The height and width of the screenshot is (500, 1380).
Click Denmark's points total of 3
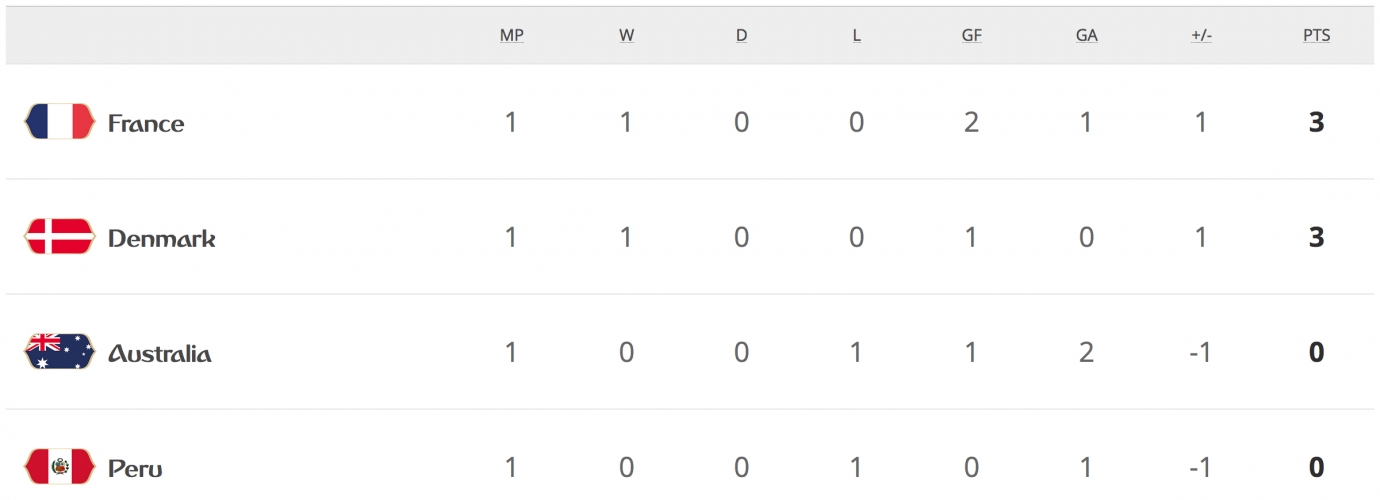pyautogui.click(x=1316, y=238)
